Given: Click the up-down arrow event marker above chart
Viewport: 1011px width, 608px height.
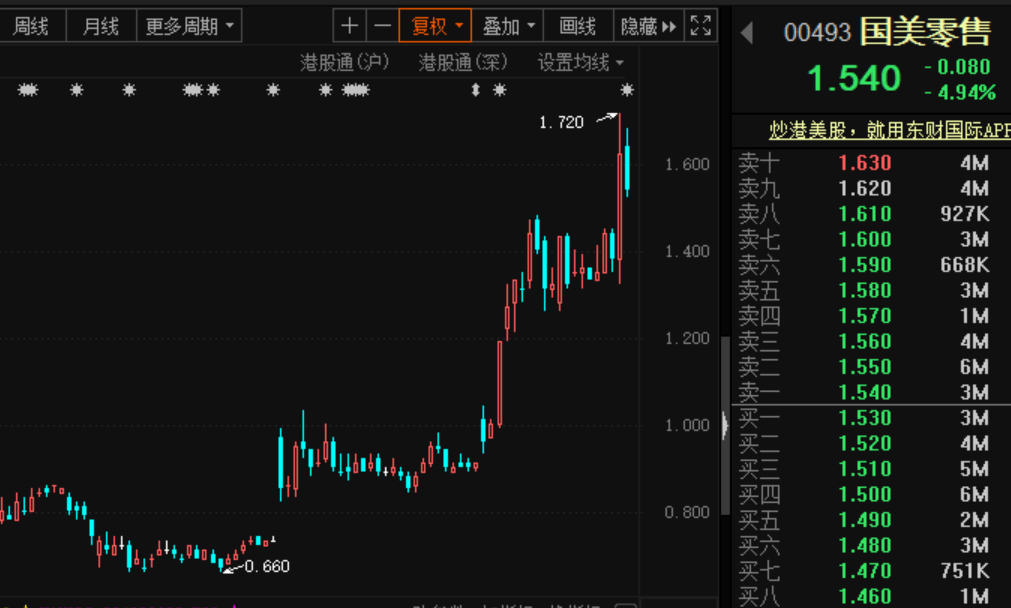Looking at the screenshot, I should coord(476,91).
